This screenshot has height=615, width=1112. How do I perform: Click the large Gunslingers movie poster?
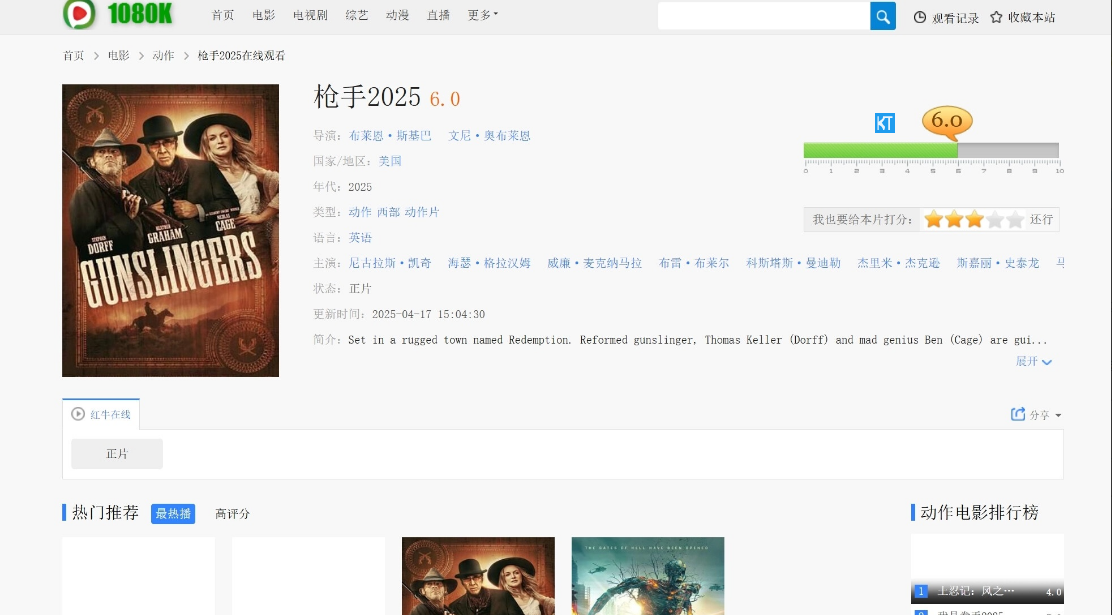(x=170, y=231)
